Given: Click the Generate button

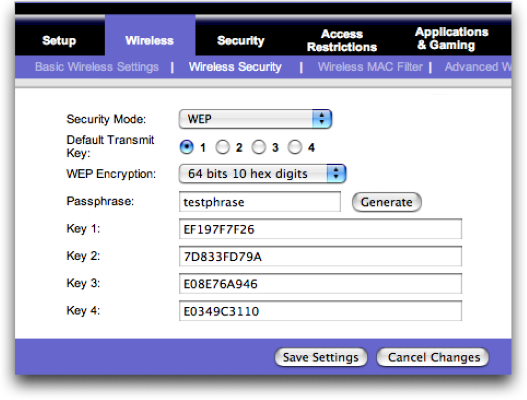Looking at the screenshot, I should 387,202.
